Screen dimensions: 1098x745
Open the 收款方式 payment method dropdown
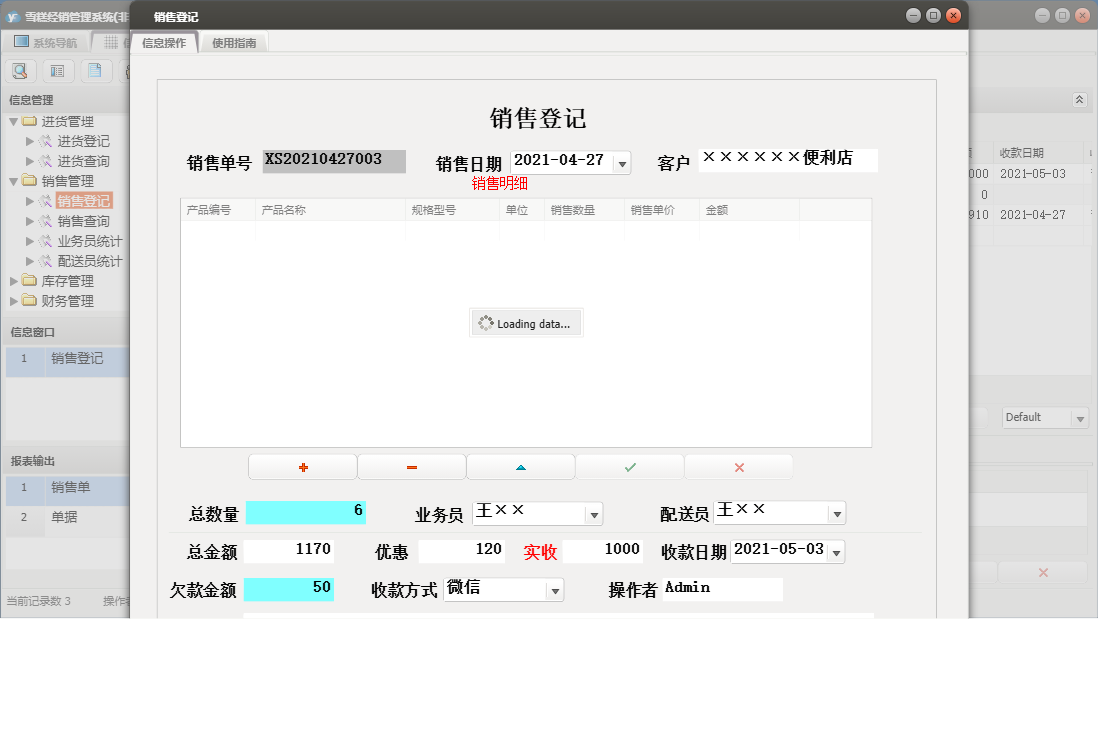point(553,589)
